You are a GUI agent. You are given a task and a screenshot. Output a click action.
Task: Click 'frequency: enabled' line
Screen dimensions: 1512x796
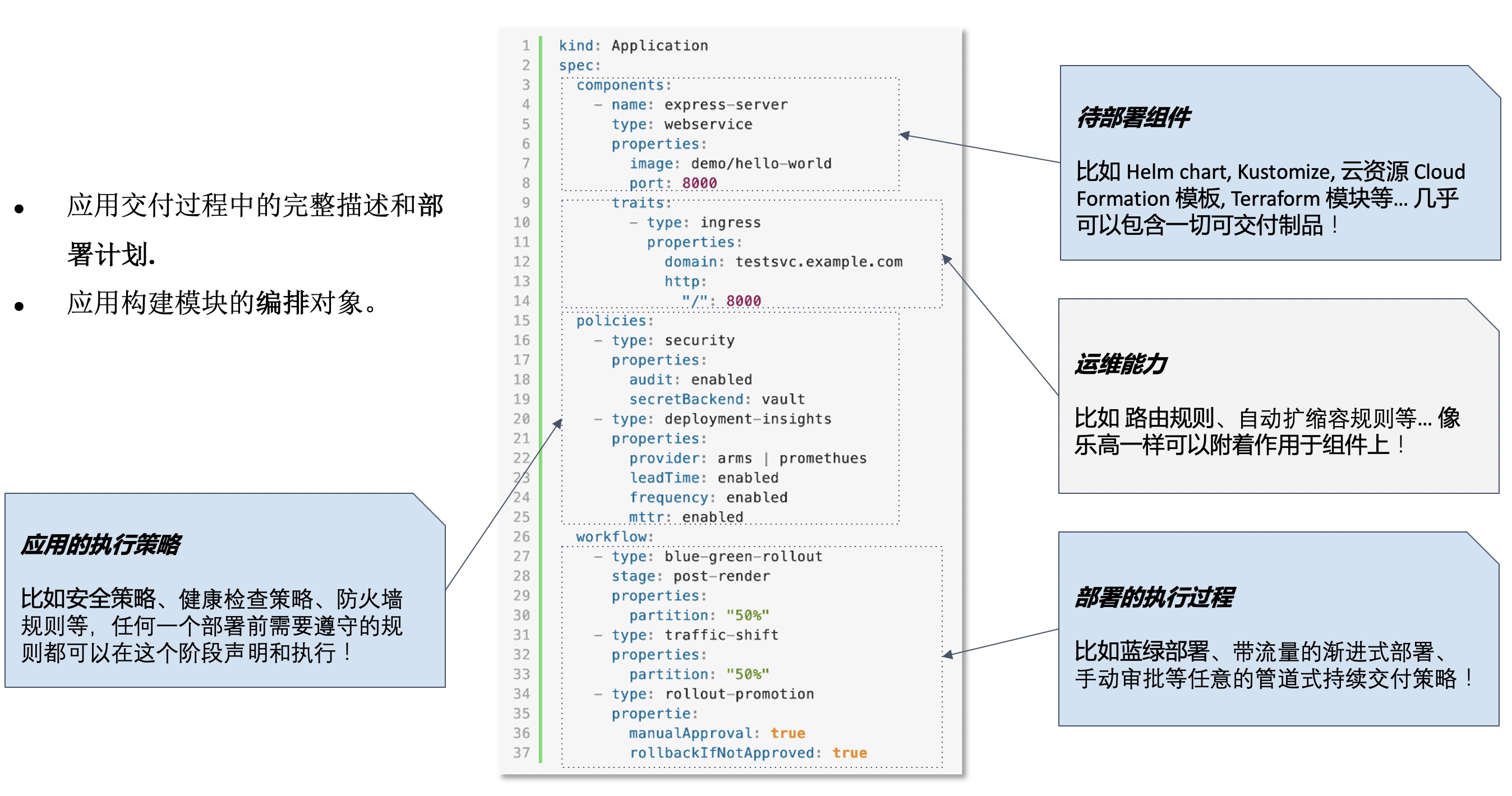(x=708, y=497)
